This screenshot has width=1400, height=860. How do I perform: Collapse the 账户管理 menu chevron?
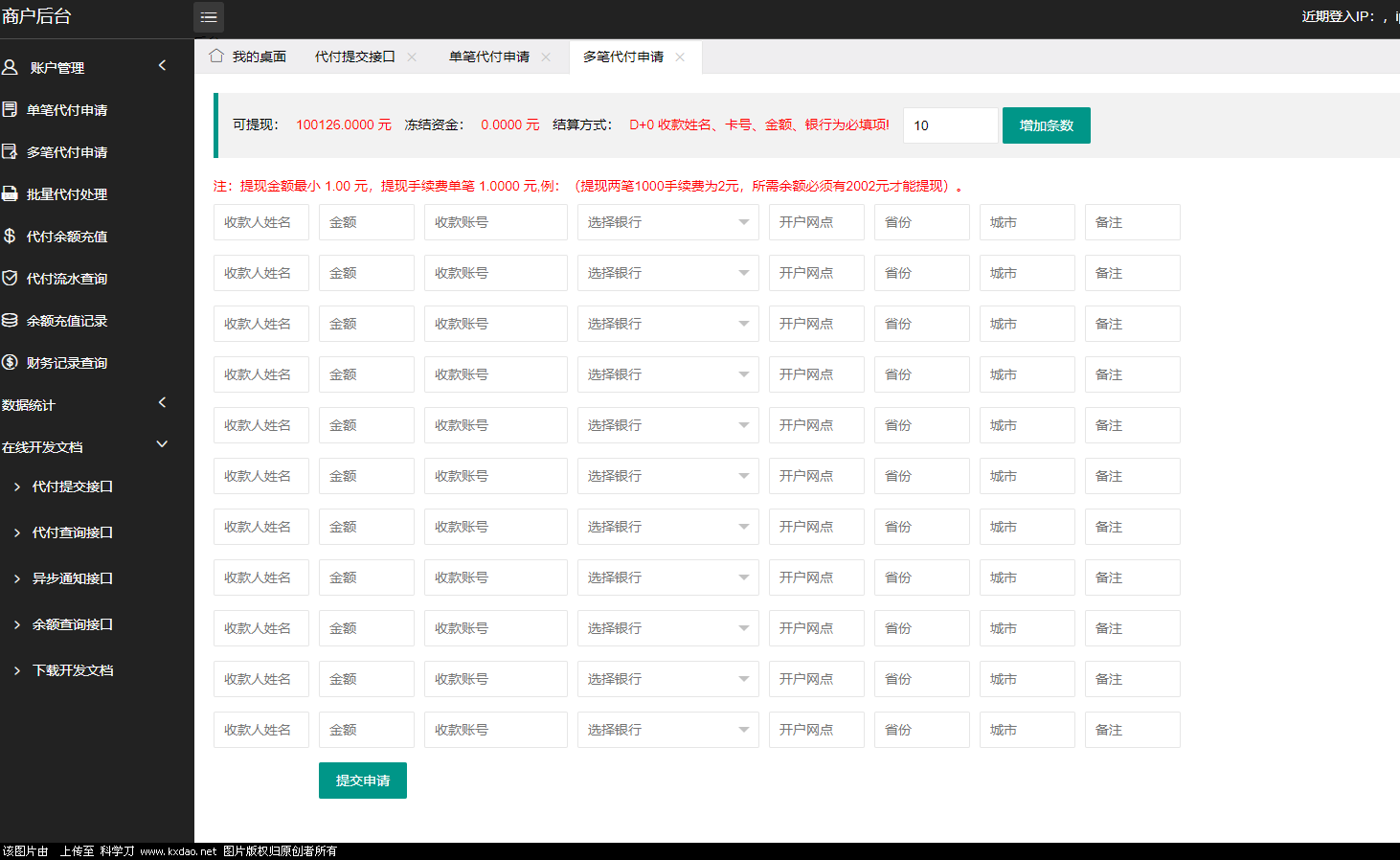click(x=162, y=65)
